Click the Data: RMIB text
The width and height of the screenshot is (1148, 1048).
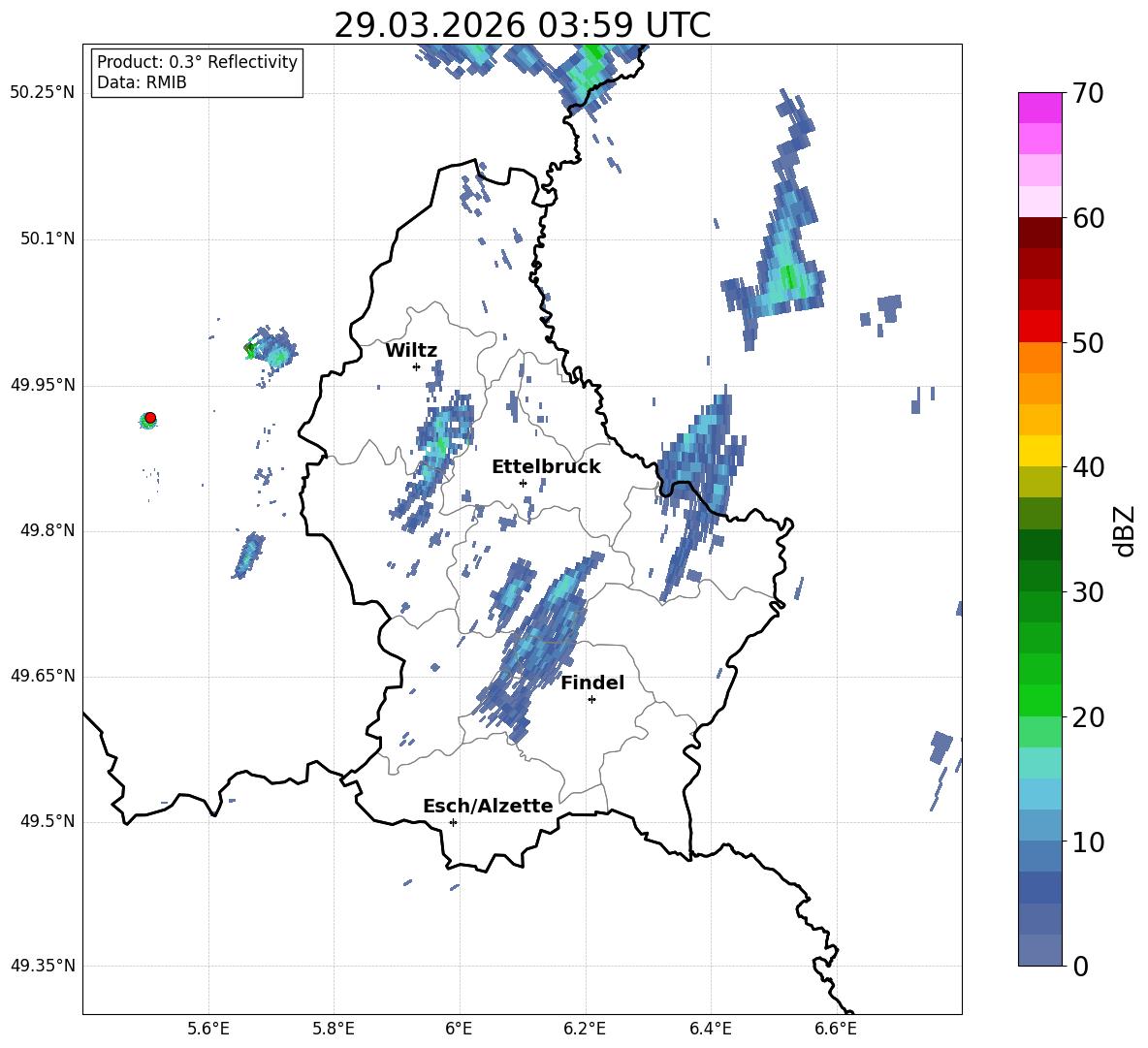[x=142, y=82]
